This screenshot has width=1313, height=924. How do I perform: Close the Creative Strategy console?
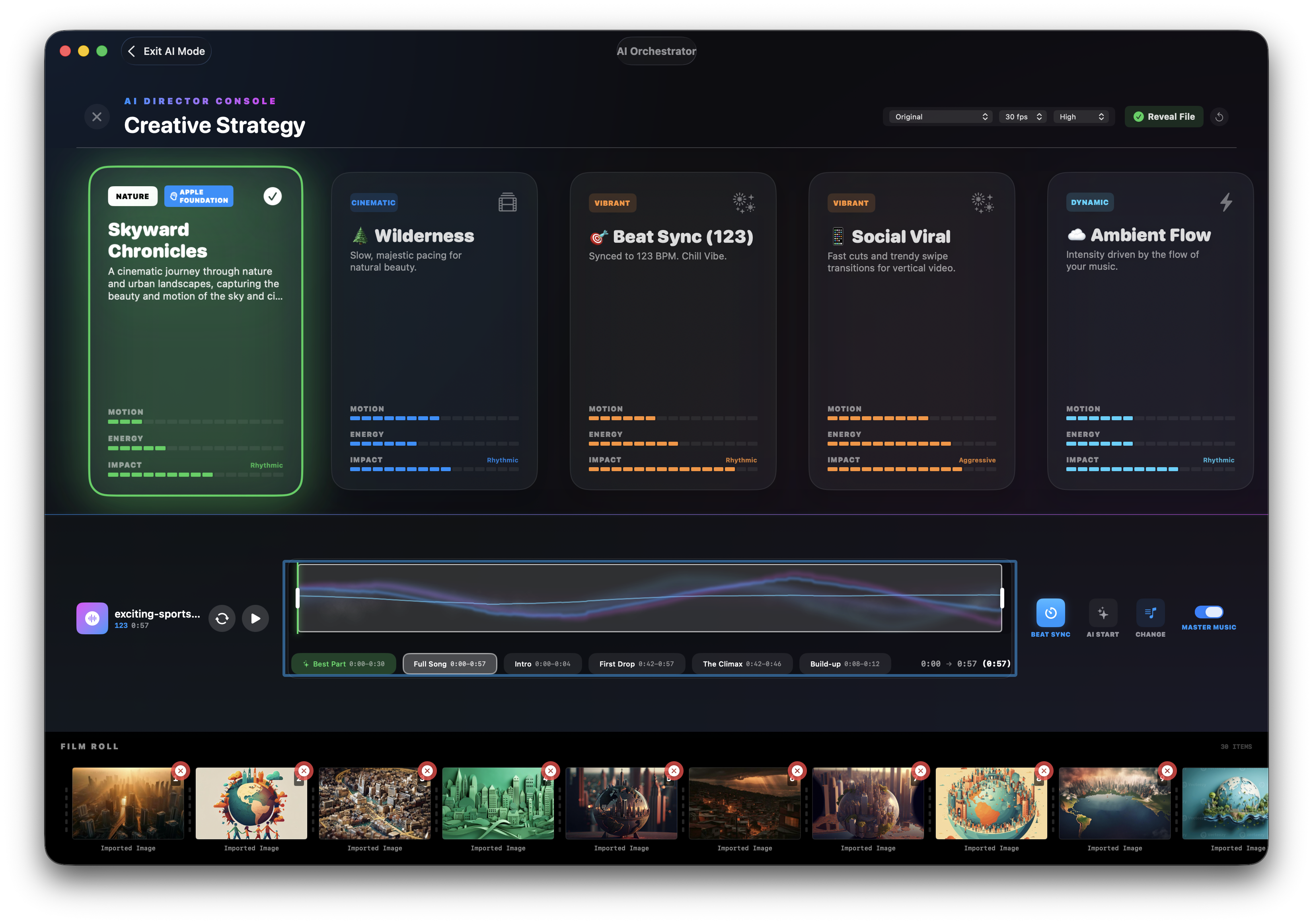point(97,117)
